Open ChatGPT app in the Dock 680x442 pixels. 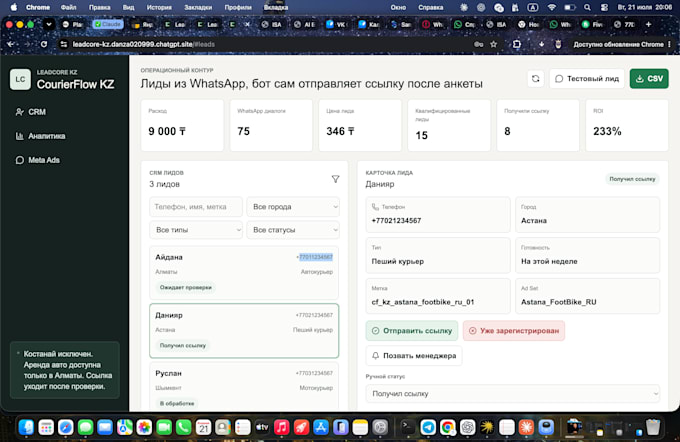[x=468, y=427]
